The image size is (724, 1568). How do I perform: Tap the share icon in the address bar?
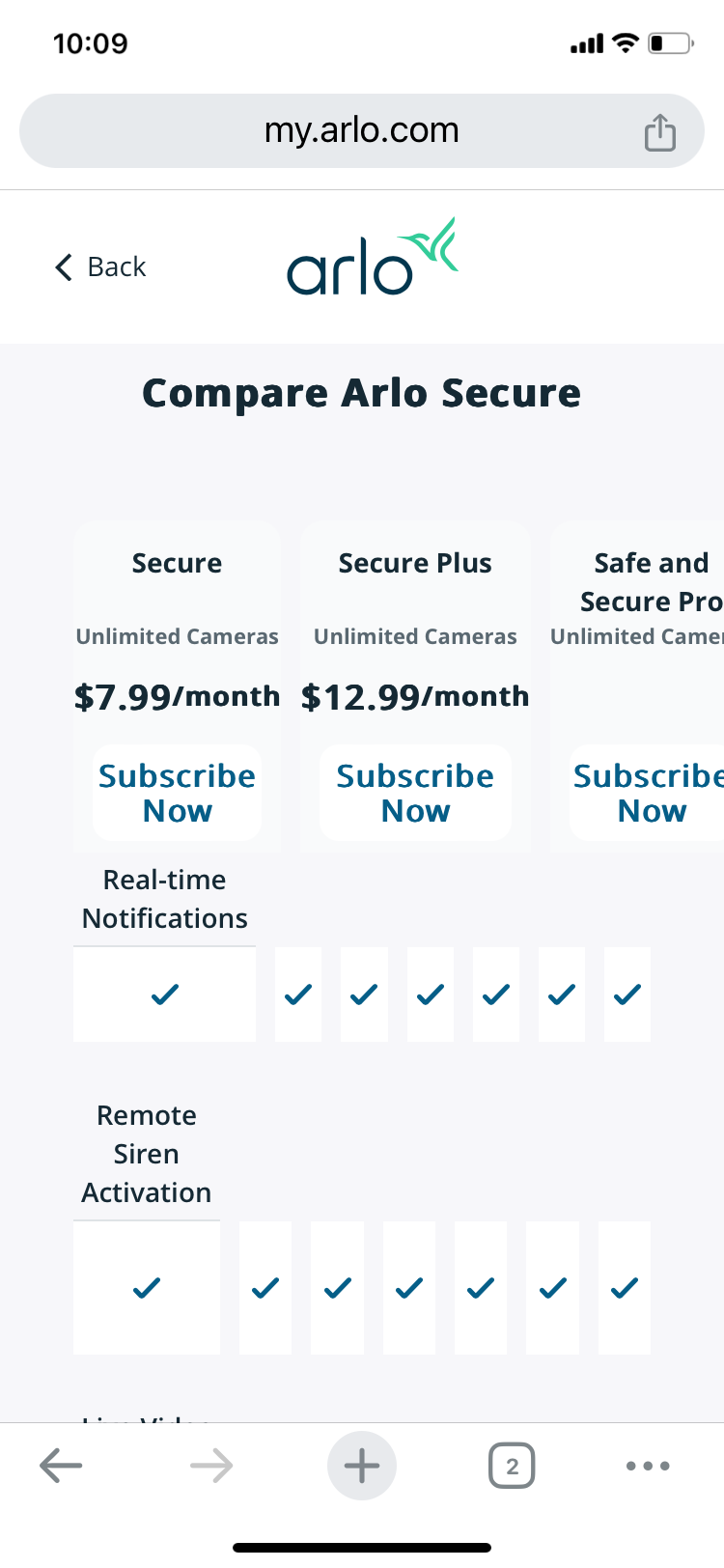click(x=660, y=130)
